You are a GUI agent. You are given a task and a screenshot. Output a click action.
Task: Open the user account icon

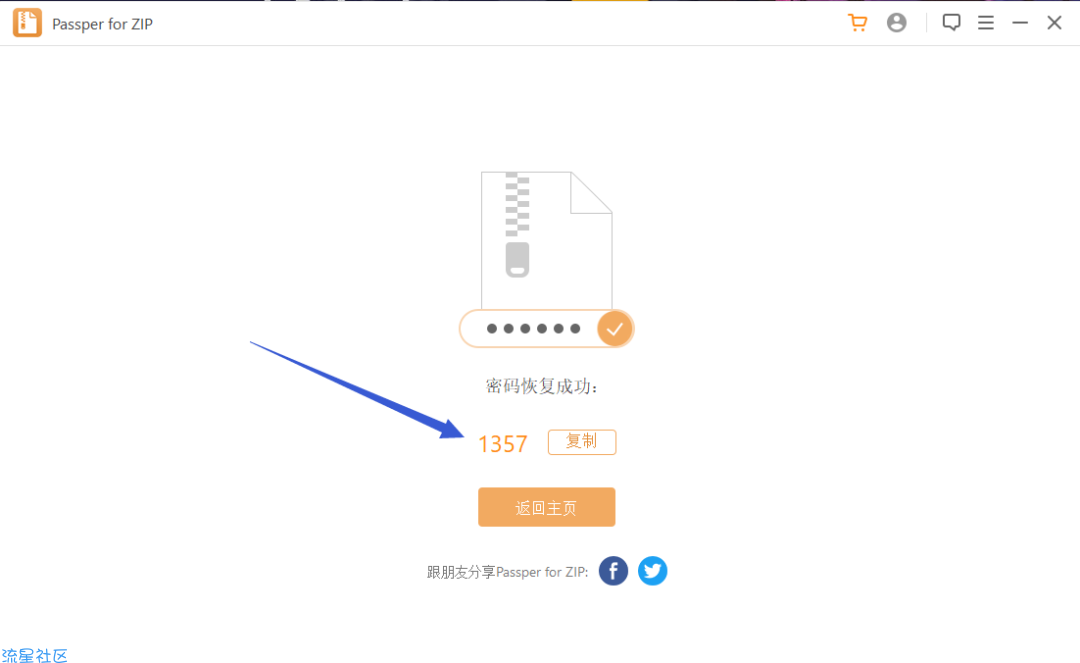(896, 23)
